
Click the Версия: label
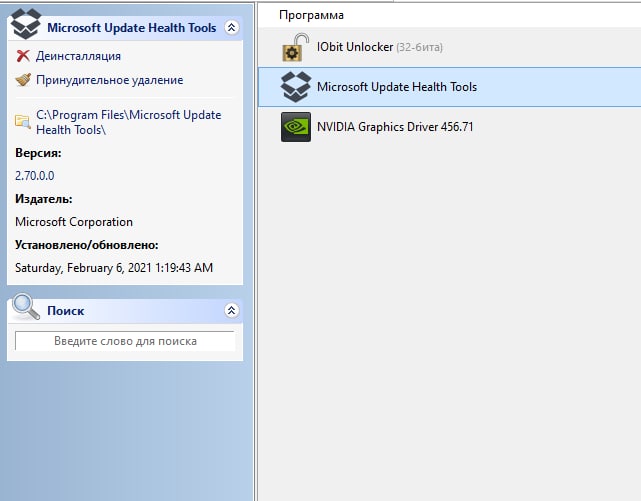point(38,153)
